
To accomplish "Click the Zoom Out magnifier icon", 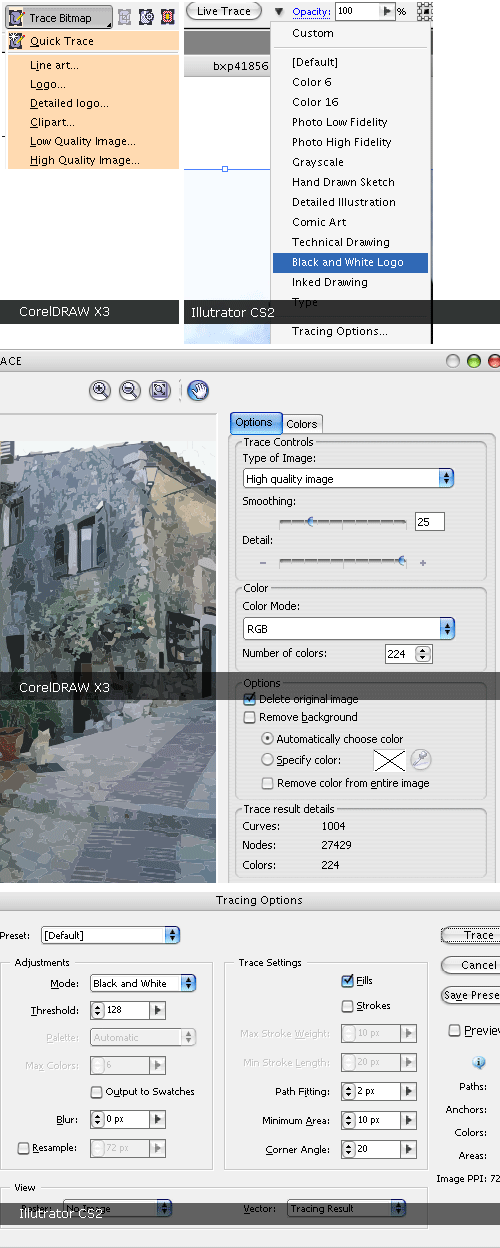I will pos(129,391).
